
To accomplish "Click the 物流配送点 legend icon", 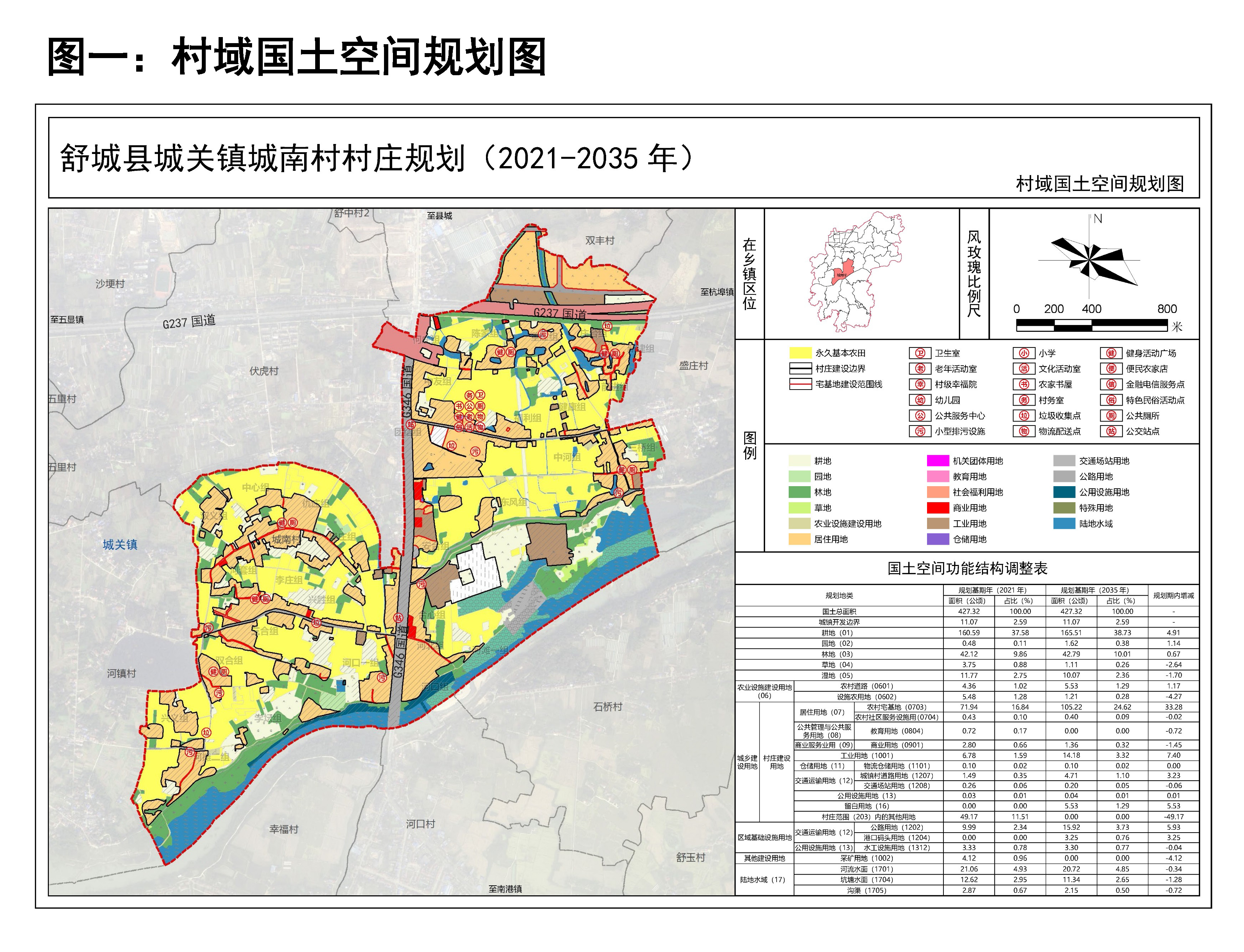I will (1024, 431).
